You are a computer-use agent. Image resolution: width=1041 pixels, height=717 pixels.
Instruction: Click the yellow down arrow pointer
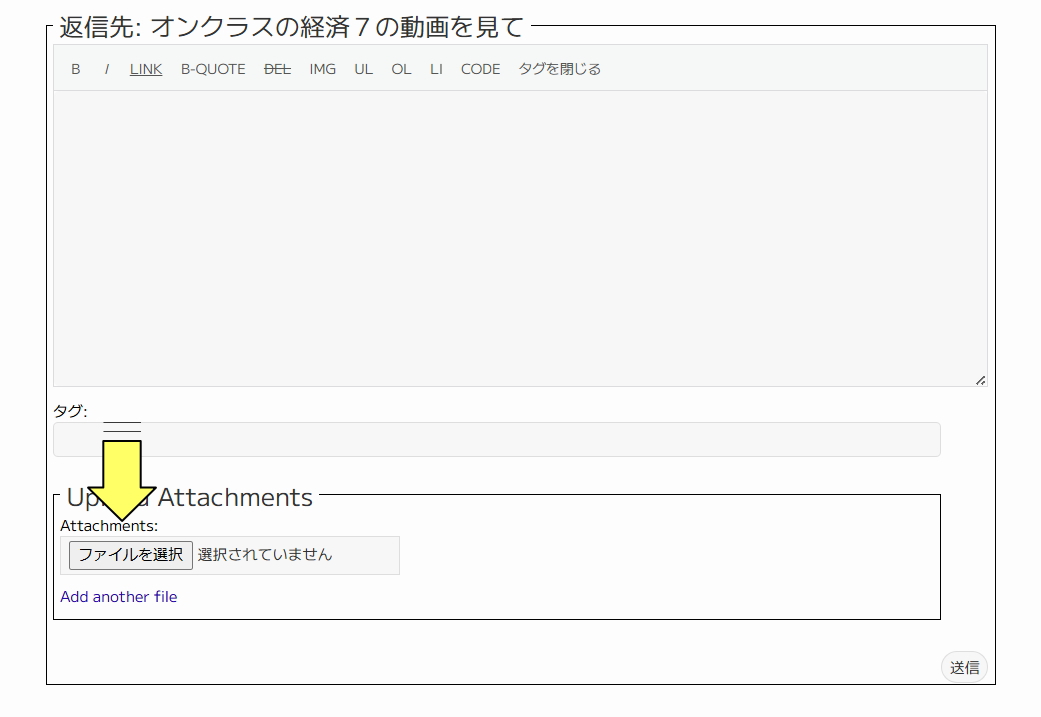[122, 475]
